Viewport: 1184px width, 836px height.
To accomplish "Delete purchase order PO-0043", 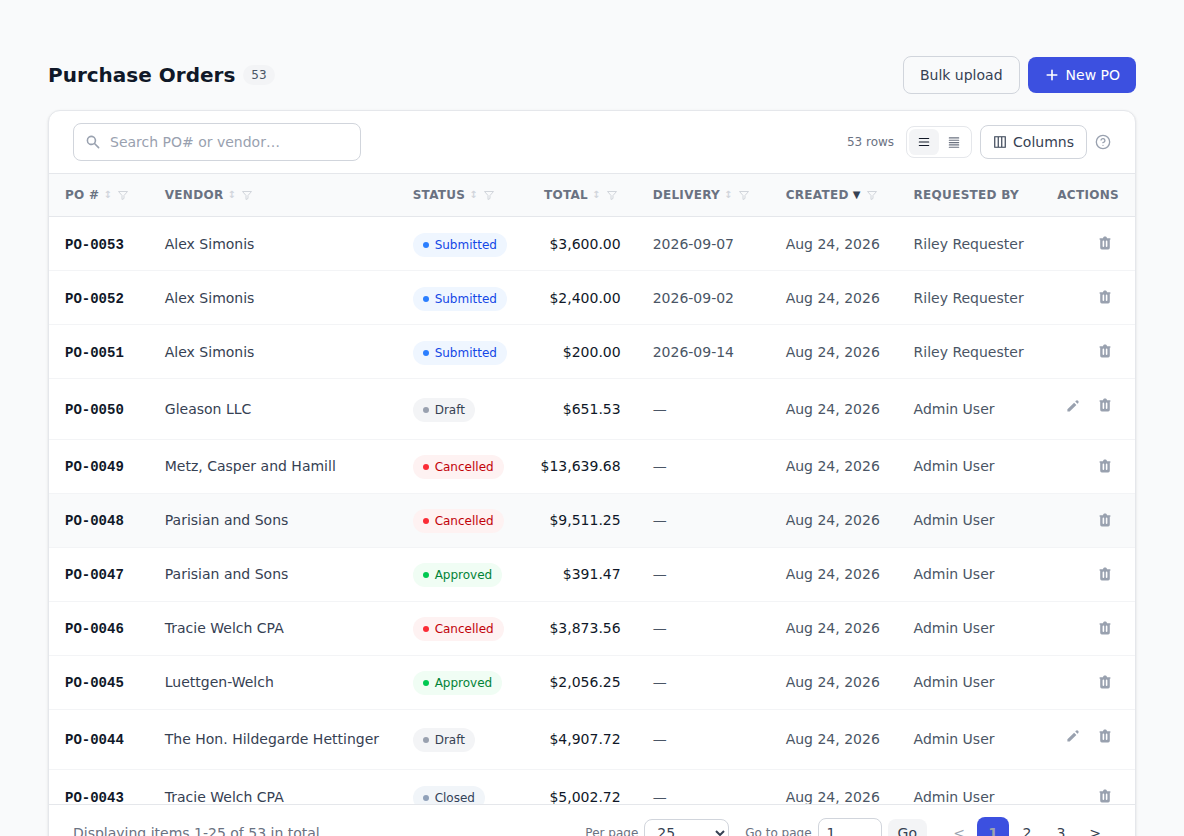I will point(1105,796).
